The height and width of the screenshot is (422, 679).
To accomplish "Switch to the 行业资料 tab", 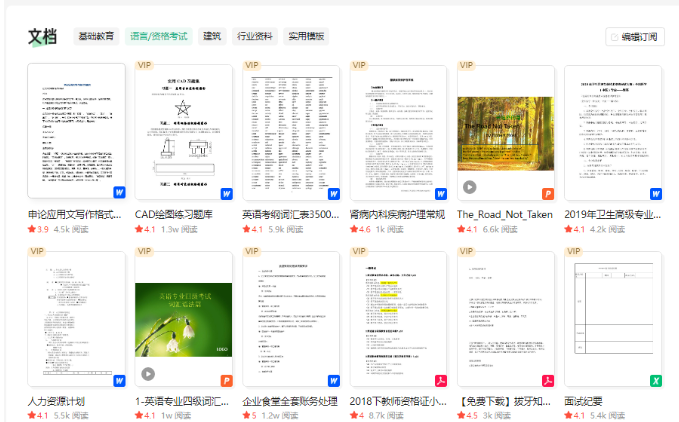I will 254,37.
